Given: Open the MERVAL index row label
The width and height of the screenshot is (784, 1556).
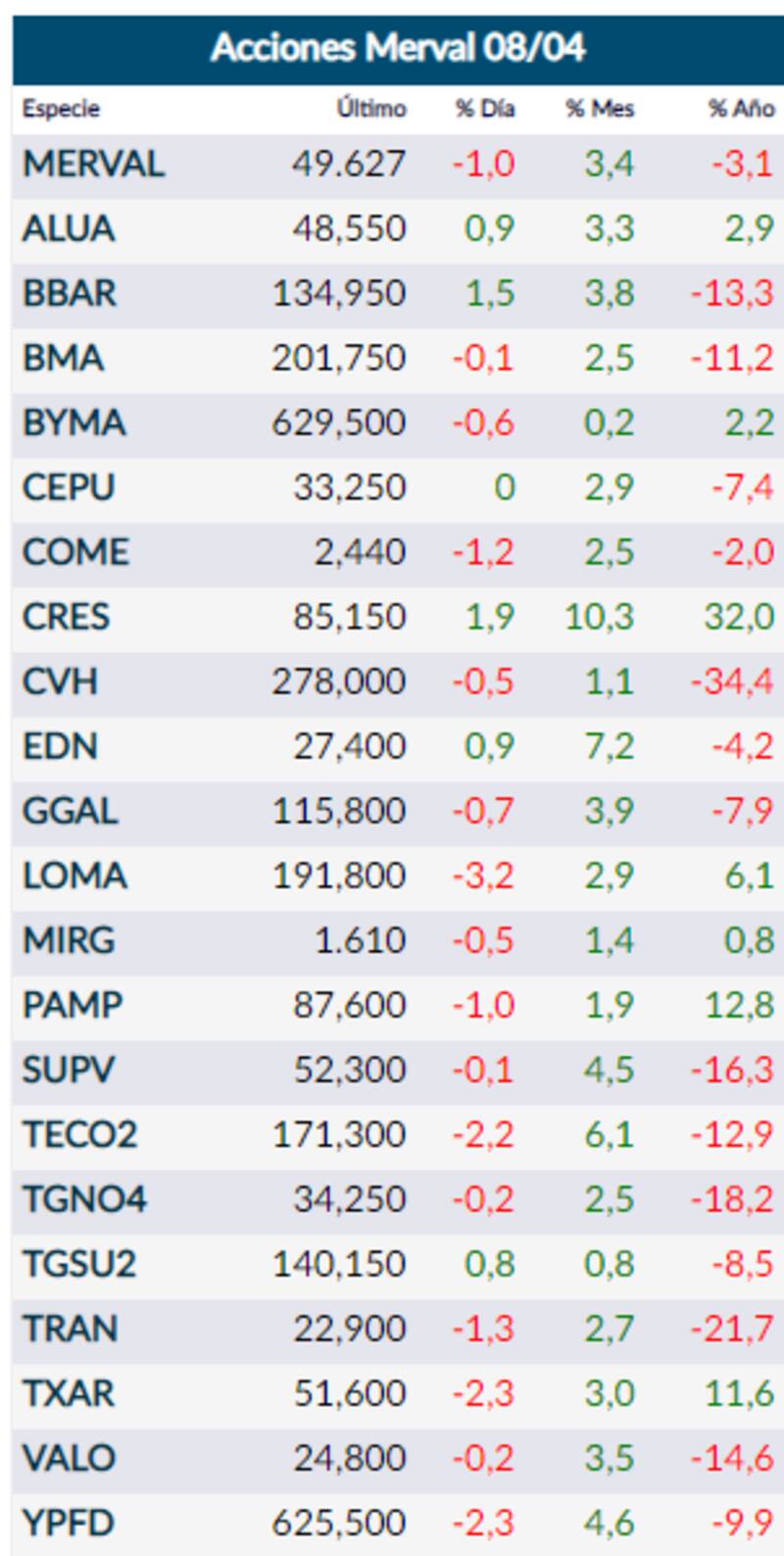Looking at the screenshot, I should (x=93, y=164).
